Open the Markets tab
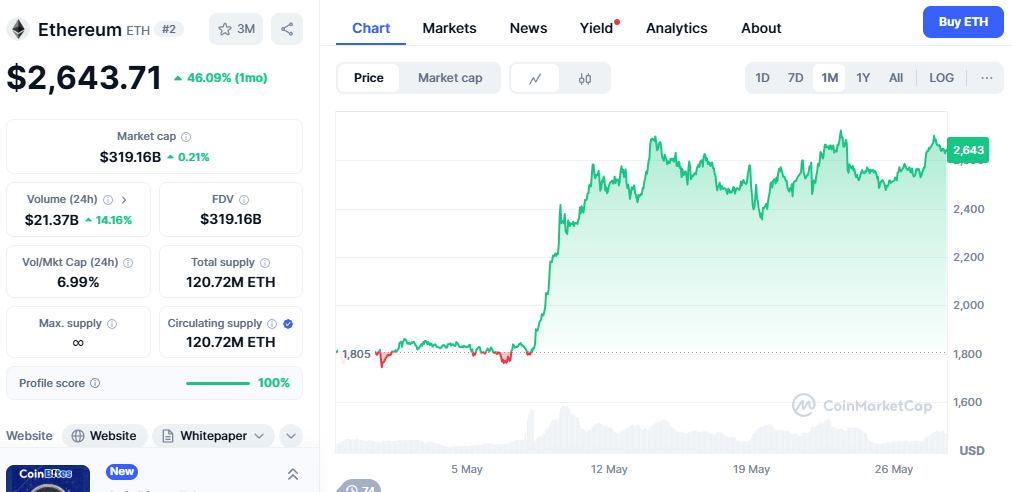 click(449, 28)
